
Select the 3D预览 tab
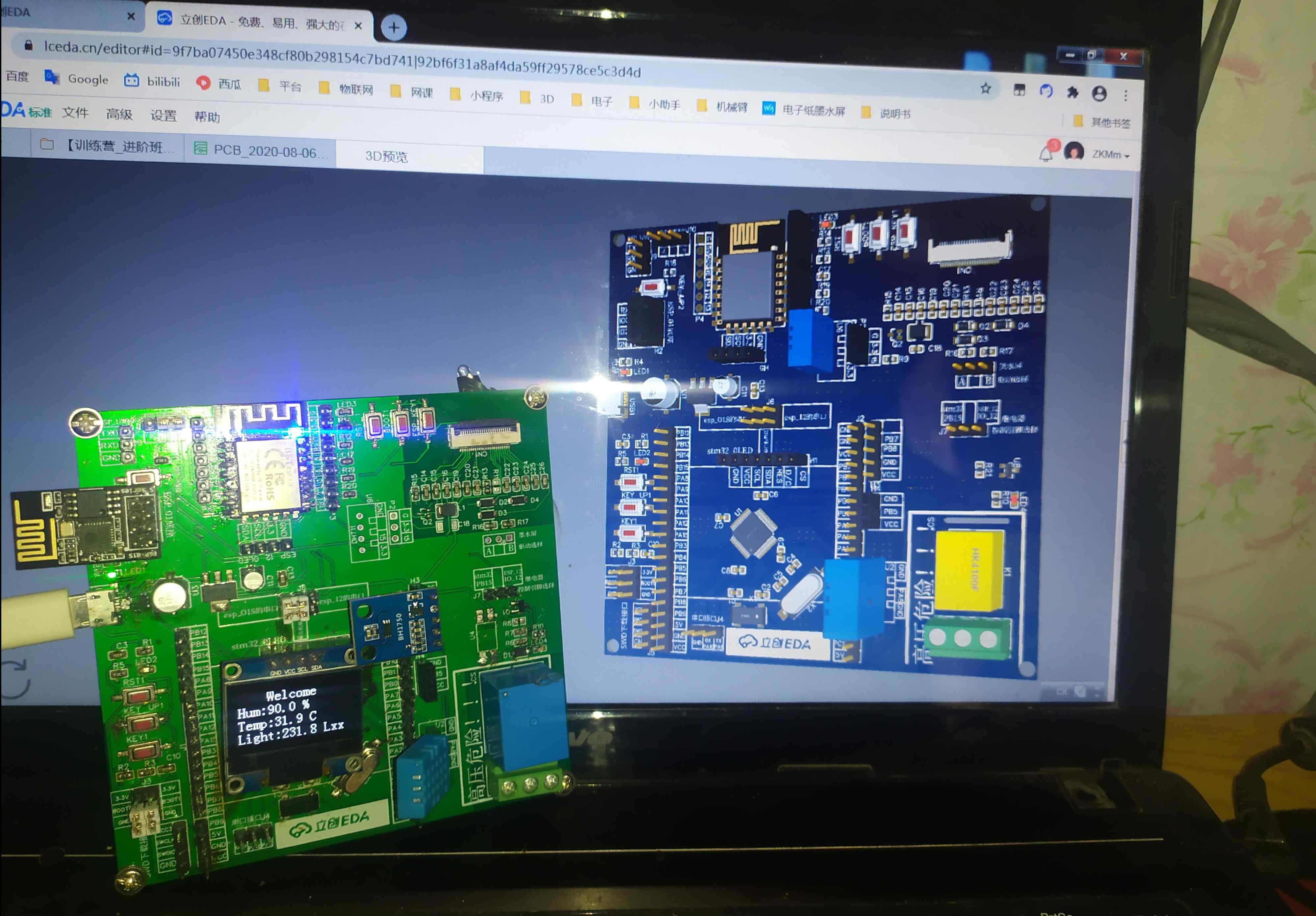(x=410, y=157)
